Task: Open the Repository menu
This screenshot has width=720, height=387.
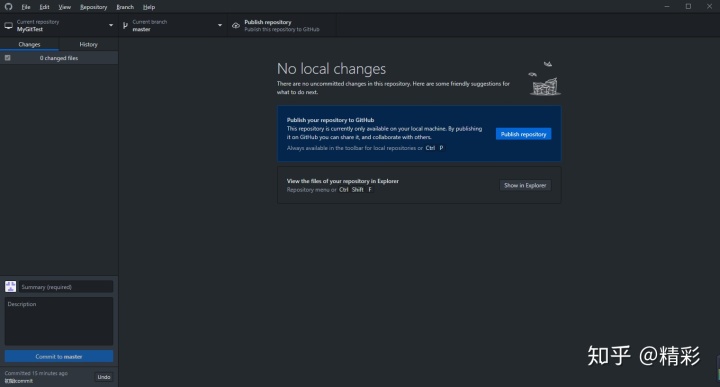Action: (x=93, y=7)
